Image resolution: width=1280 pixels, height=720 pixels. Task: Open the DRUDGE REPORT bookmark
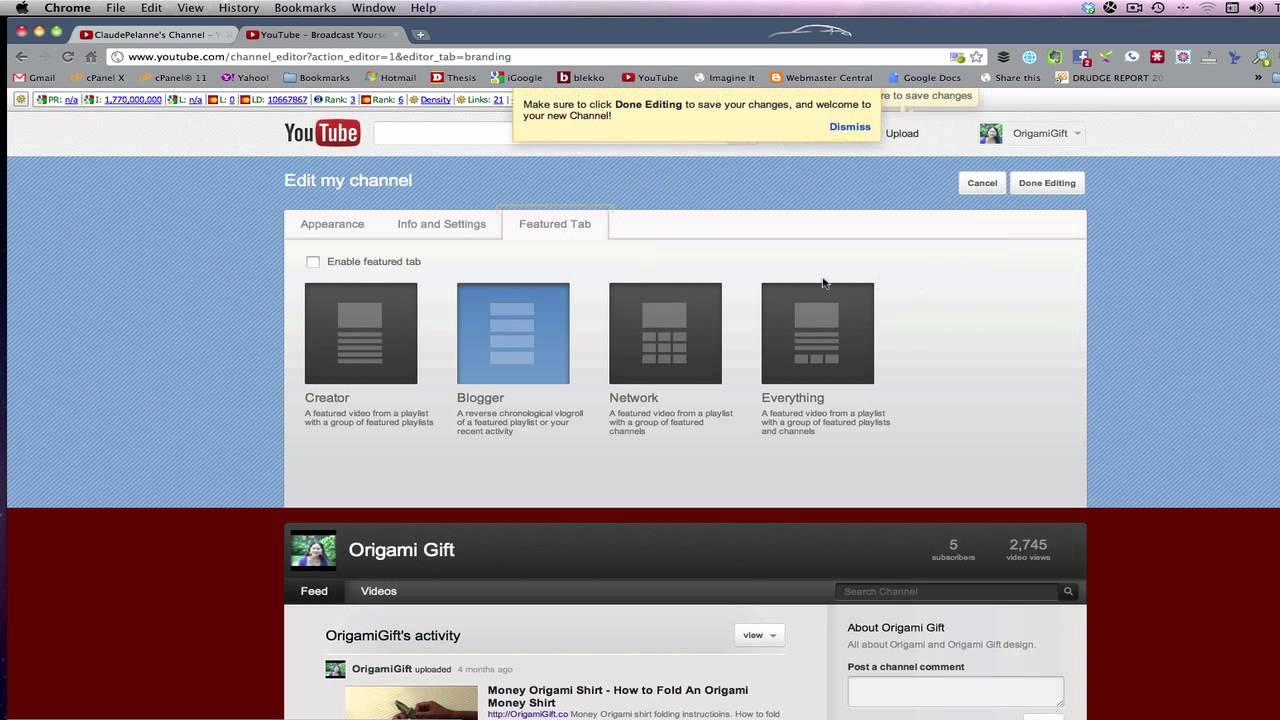coord(1110,77)
